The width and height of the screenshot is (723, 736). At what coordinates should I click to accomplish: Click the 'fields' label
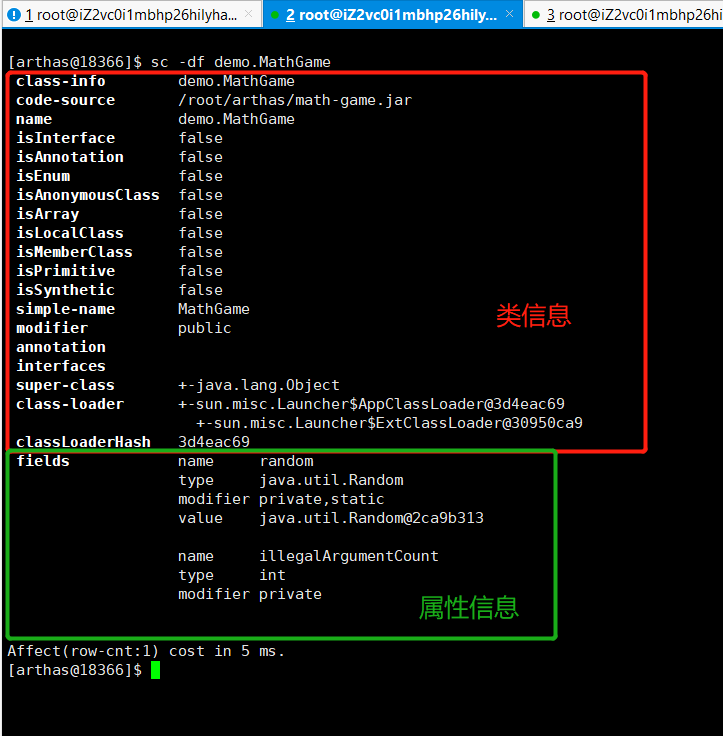43,461
